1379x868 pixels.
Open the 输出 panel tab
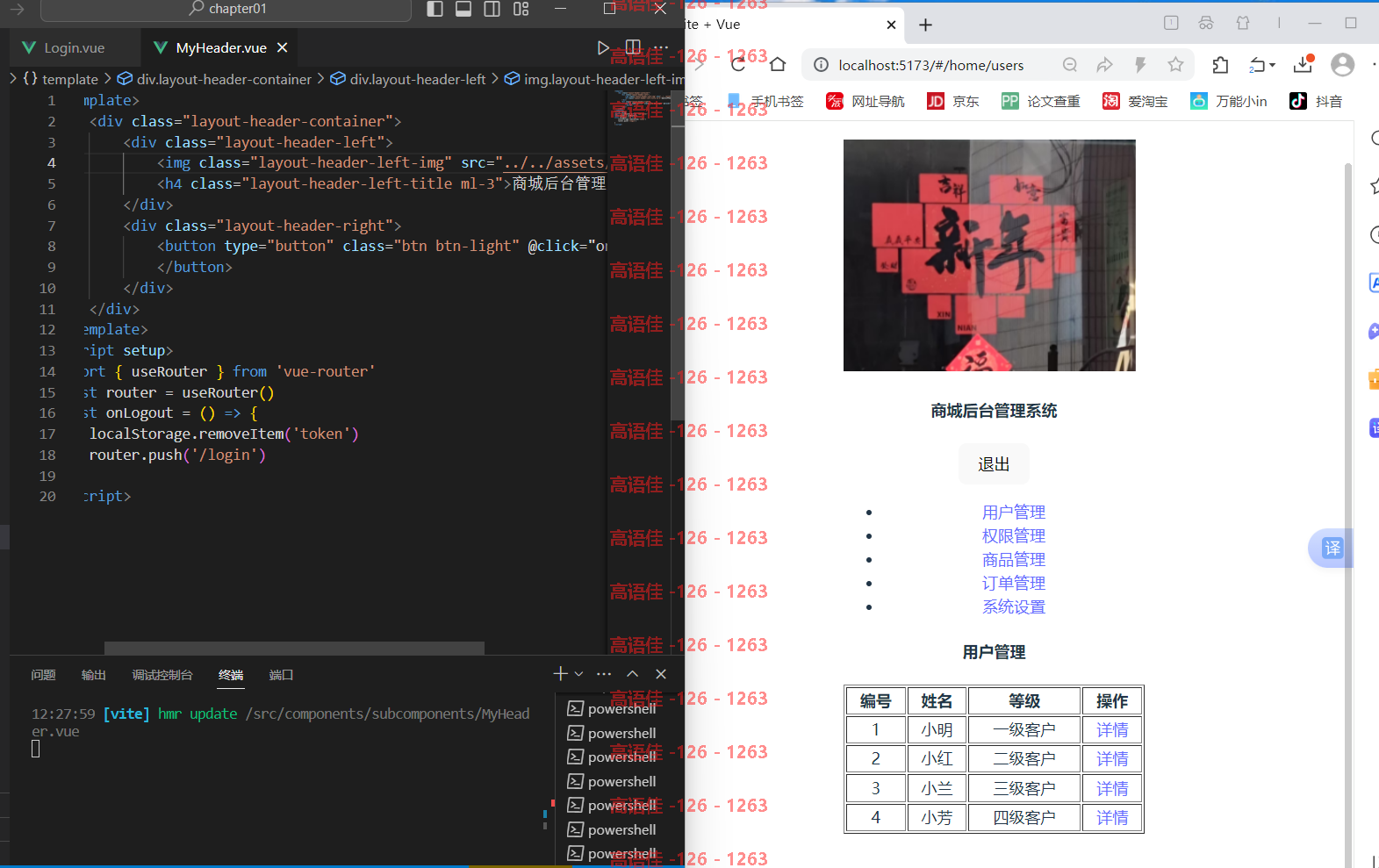(x=94, y=675)
